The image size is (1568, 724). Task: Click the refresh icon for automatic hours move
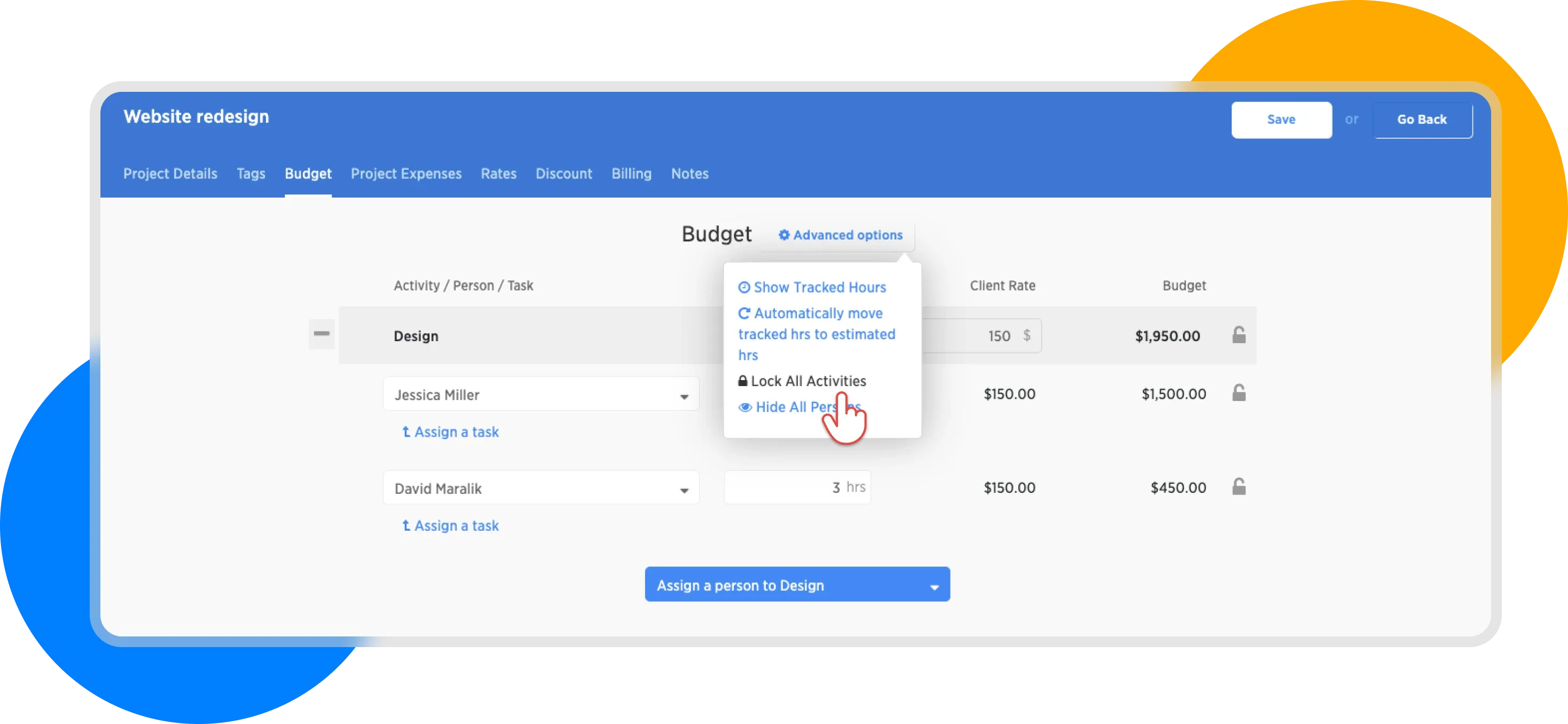point(744,313)
